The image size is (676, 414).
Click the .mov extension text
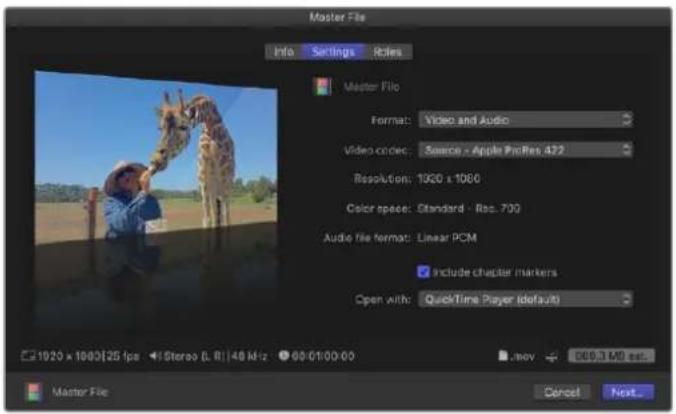tap(522, 357)
